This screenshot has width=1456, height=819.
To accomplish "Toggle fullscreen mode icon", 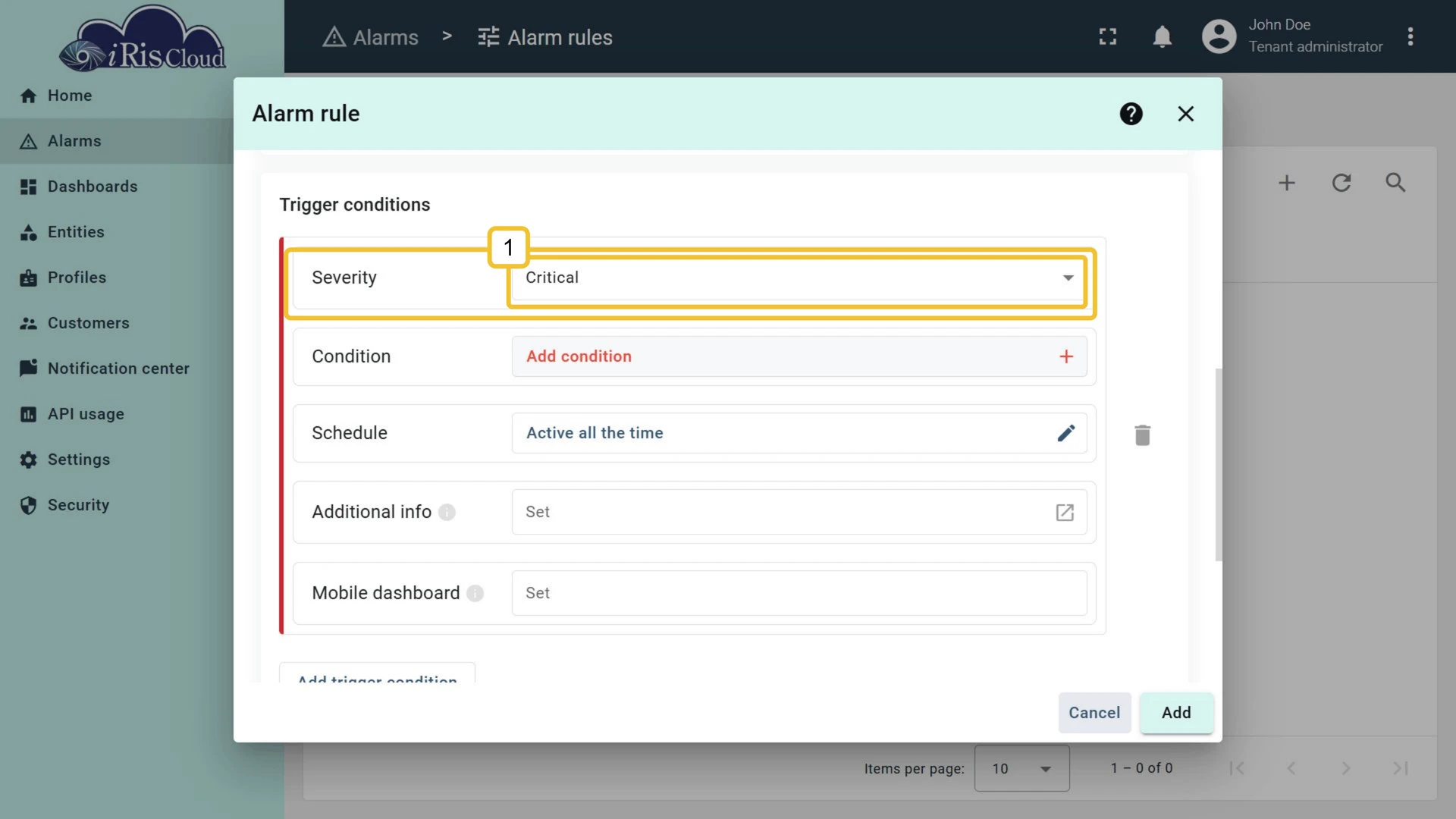I will click(x=1108, y=36).
